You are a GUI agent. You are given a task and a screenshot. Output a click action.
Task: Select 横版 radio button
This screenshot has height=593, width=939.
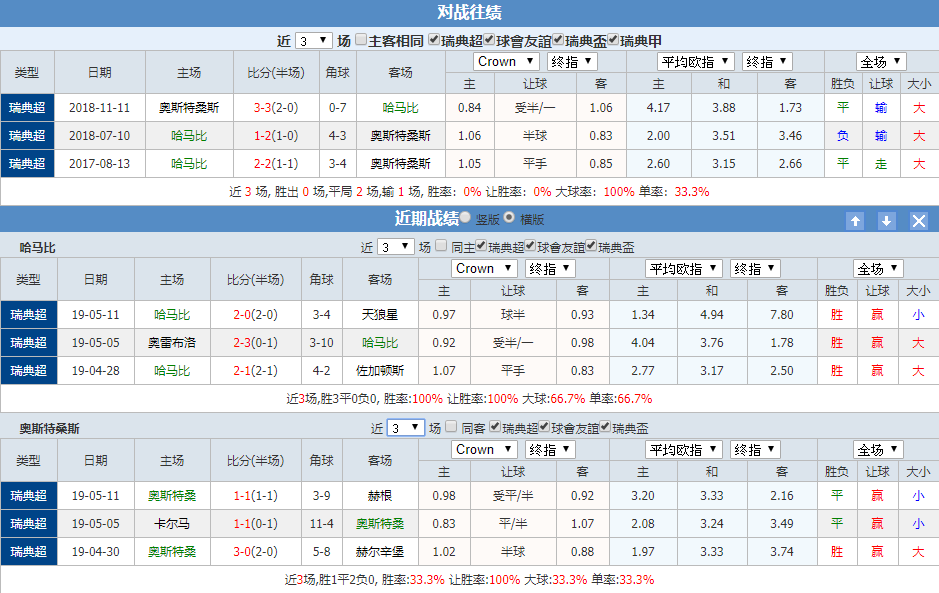509,217
